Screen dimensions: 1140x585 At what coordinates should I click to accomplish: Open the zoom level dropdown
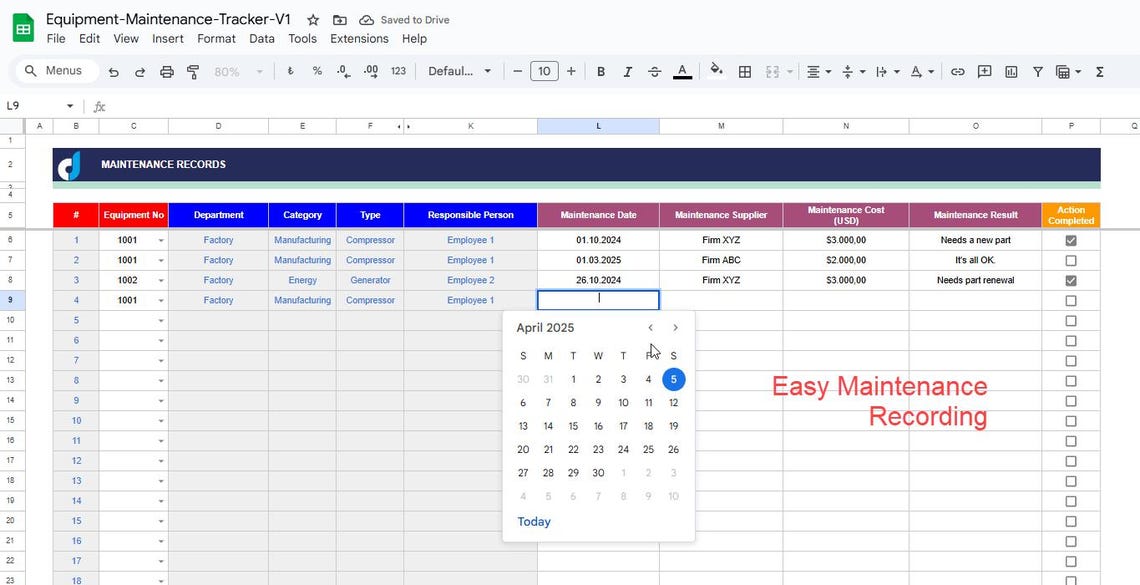238,71
